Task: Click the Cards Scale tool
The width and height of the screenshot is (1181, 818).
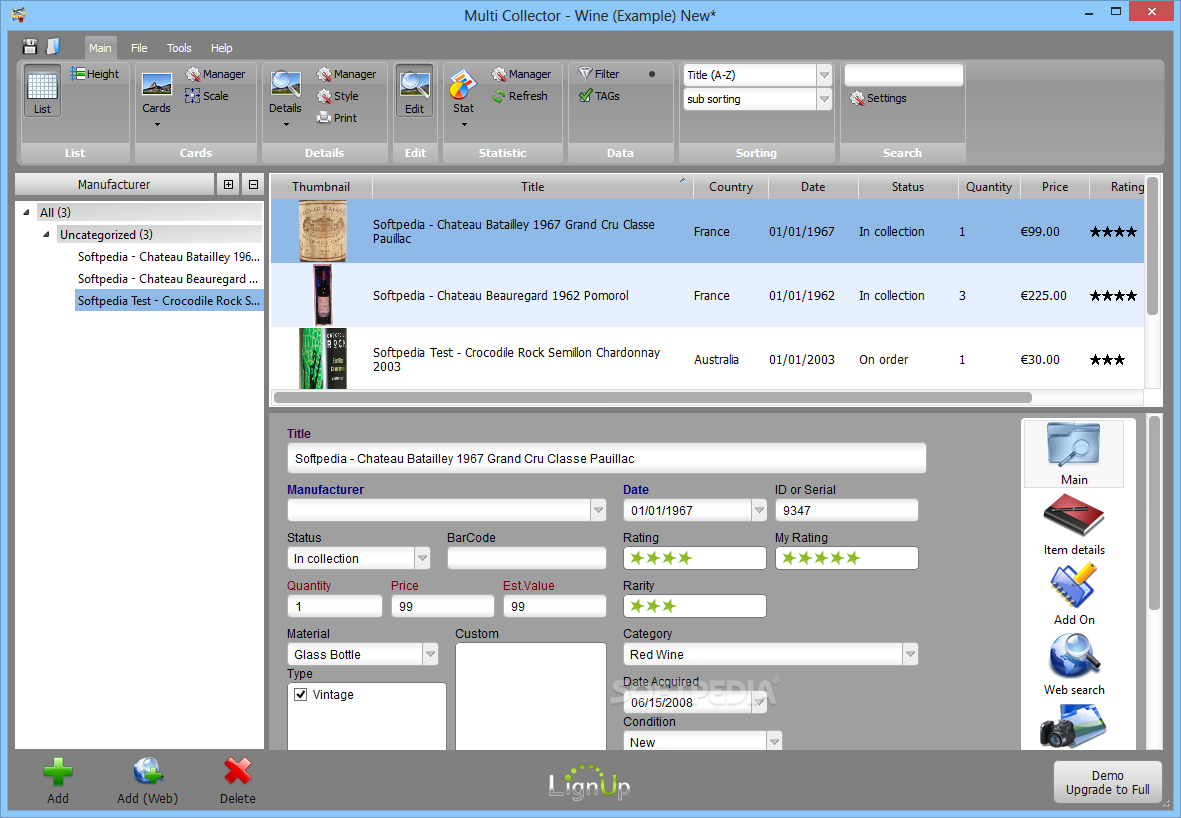Action: click(x=207, y=96)
